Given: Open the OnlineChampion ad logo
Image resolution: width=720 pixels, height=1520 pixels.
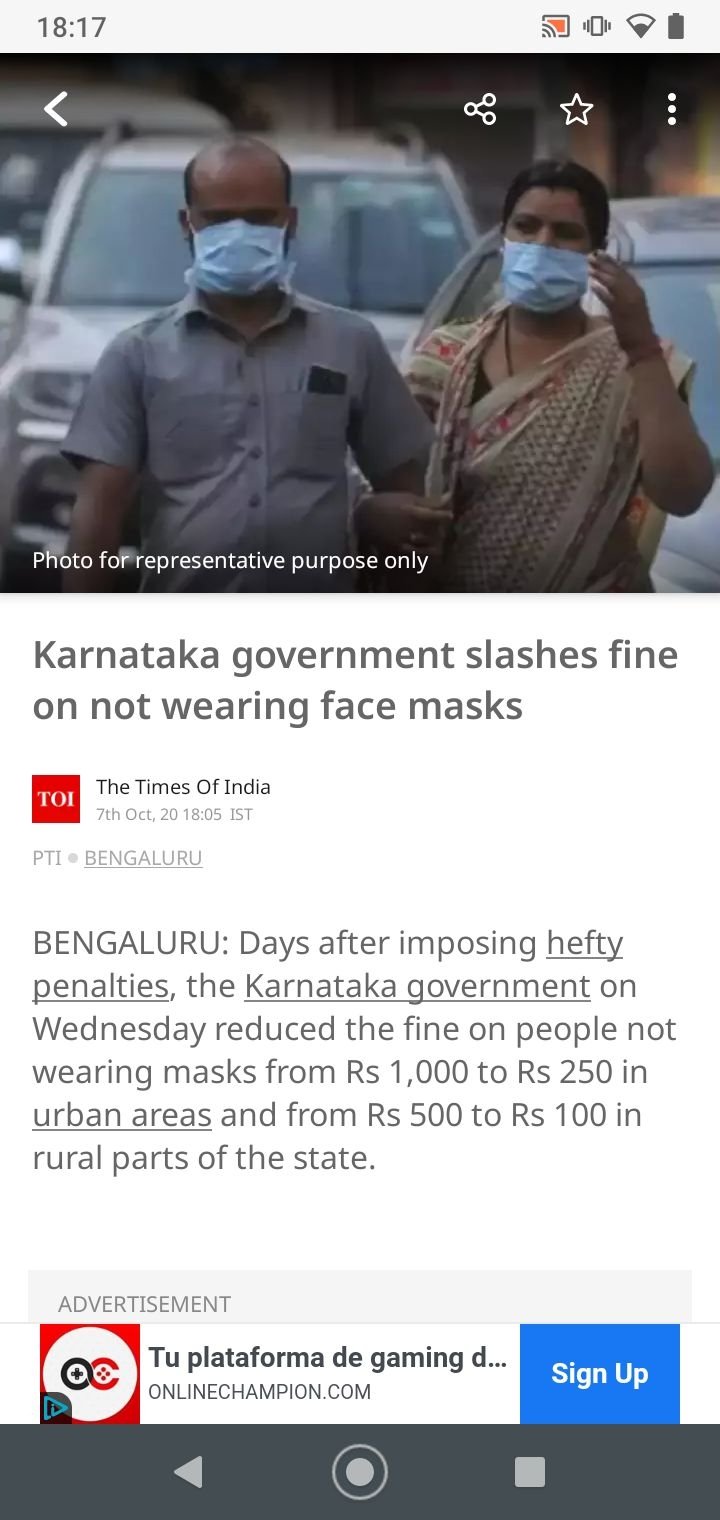Looking at the screenshot, I should tap(90, 1374).
